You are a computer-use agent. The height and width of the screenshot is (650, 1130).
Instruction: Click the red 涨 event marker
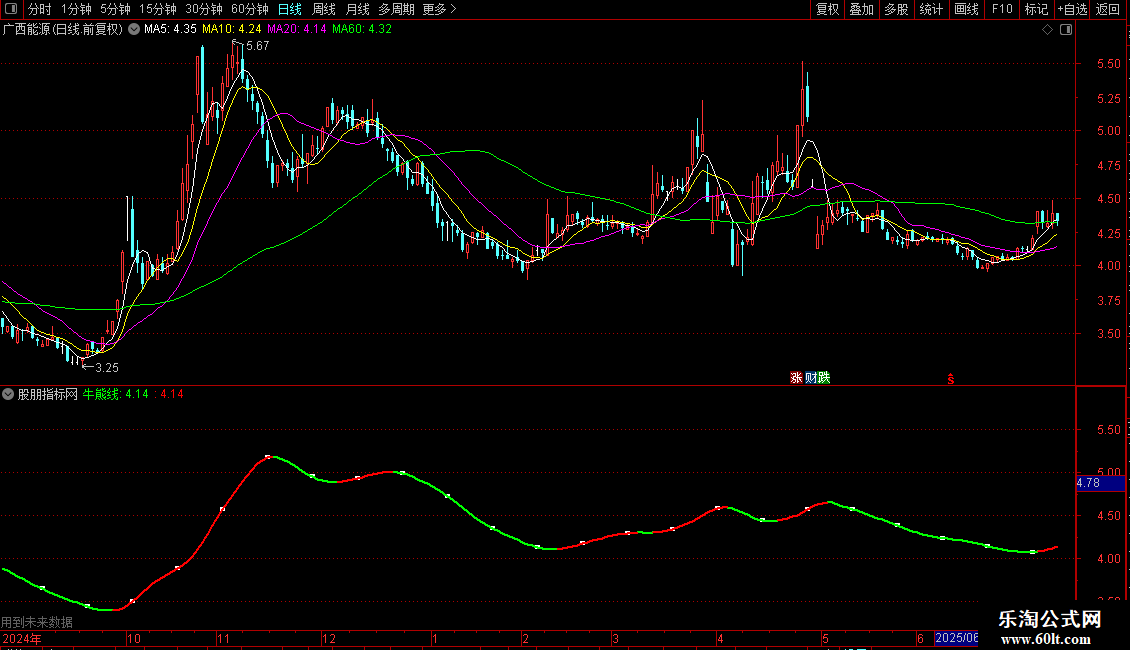pos(796,378)
